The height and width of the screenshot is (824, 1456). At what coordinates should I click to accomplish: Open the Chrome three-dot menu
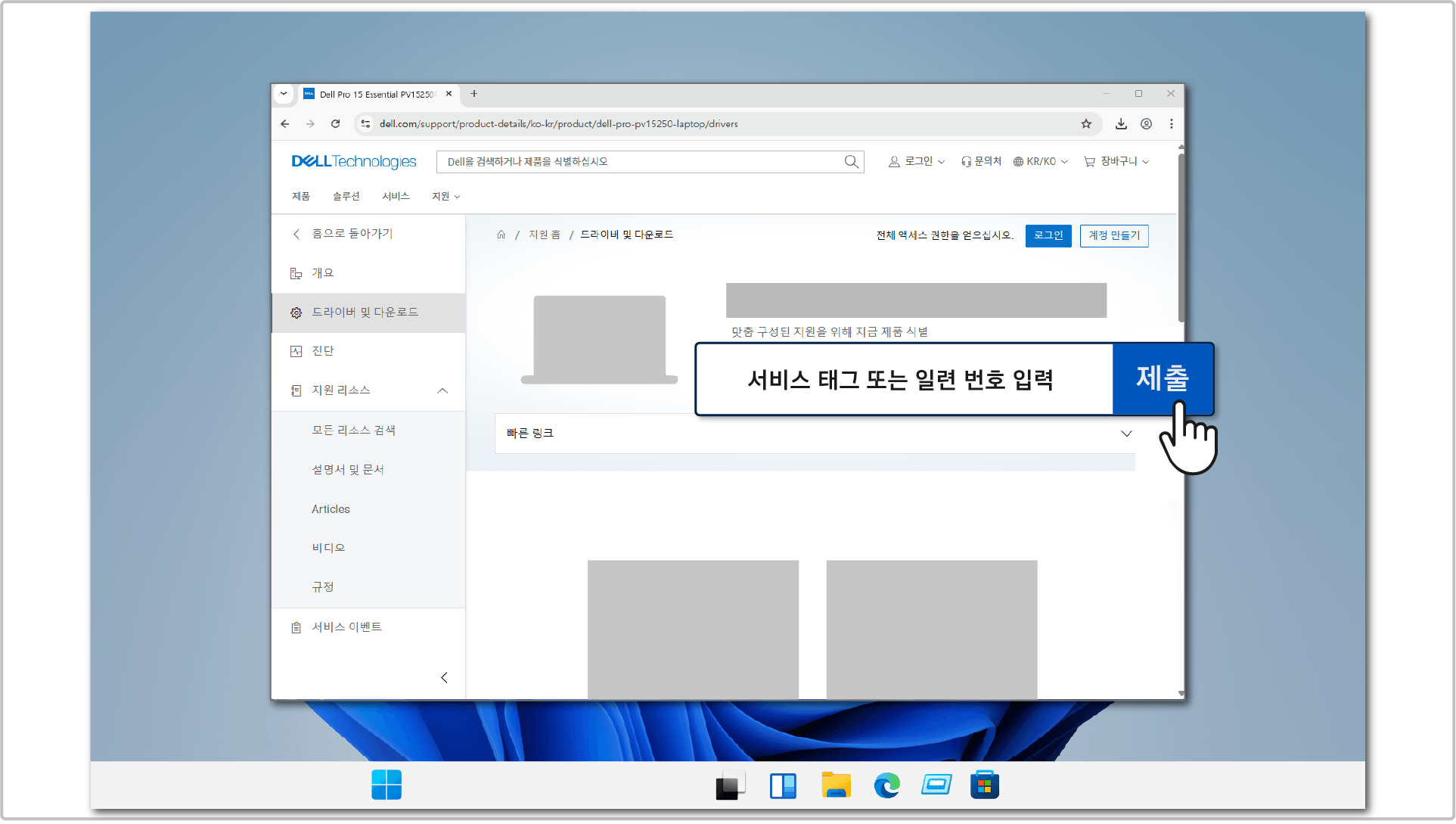pyautogui.click(x=1171, y=124)
